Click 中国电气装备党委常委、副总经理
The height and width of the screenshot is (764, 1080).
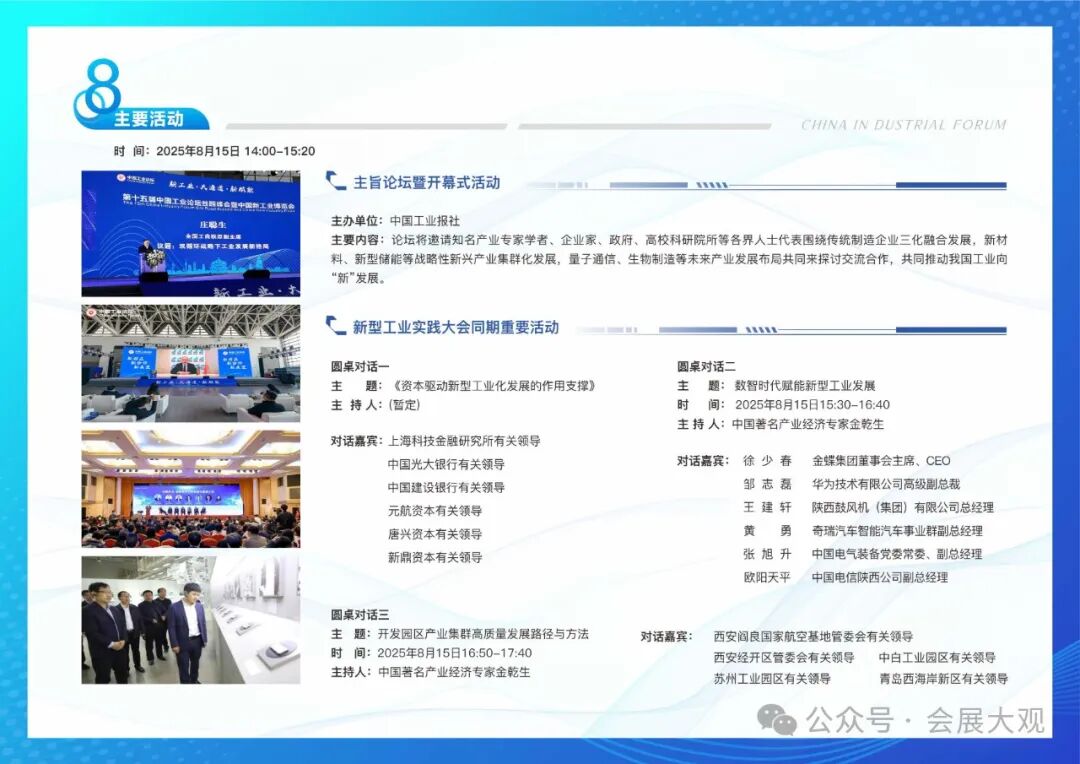pyautogui.click(x=897, y=554)
